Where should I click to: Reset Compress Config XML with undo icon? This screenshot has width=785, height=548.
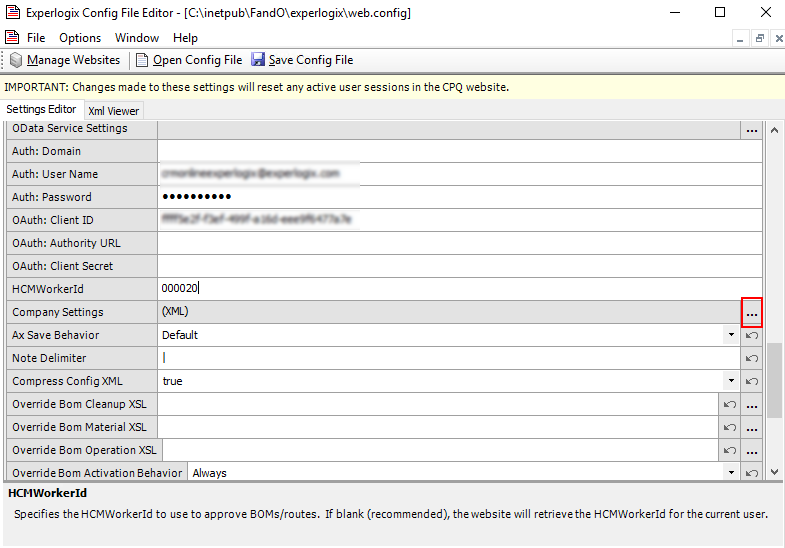pyautogui.click(x=751, y=381)
